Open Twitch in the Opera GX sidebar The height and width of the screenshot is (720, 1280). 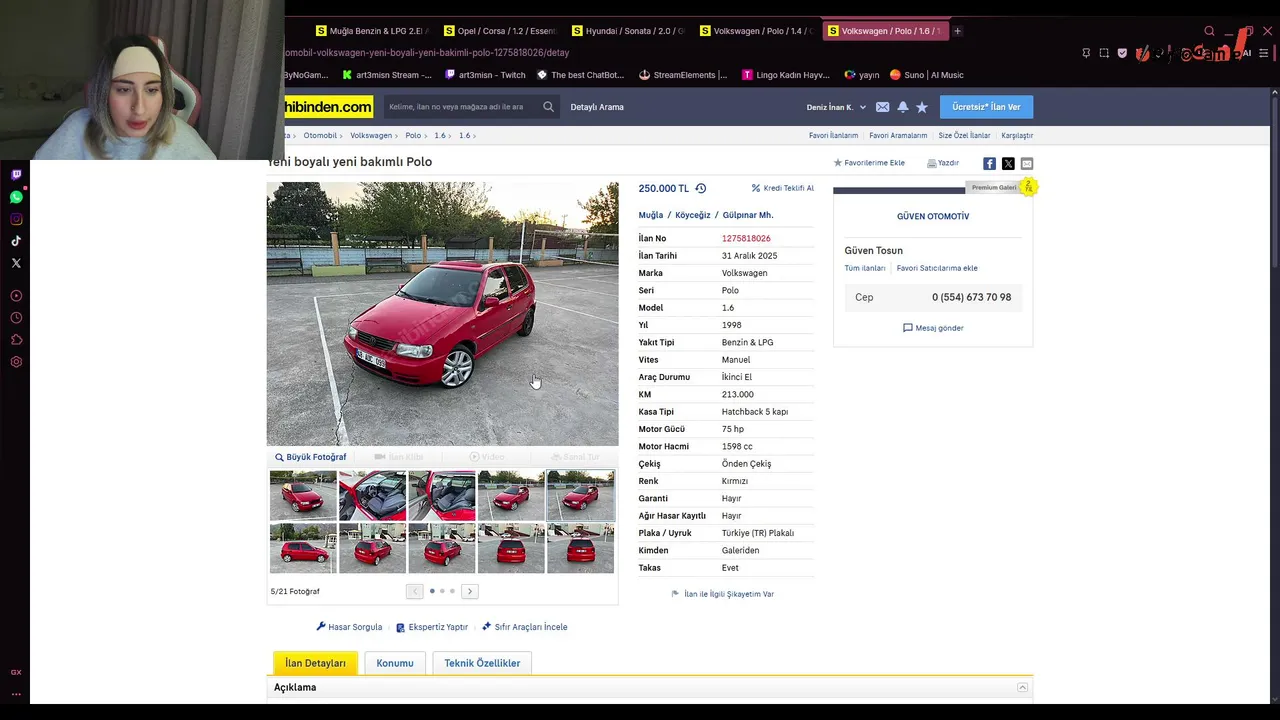[16, 175]
